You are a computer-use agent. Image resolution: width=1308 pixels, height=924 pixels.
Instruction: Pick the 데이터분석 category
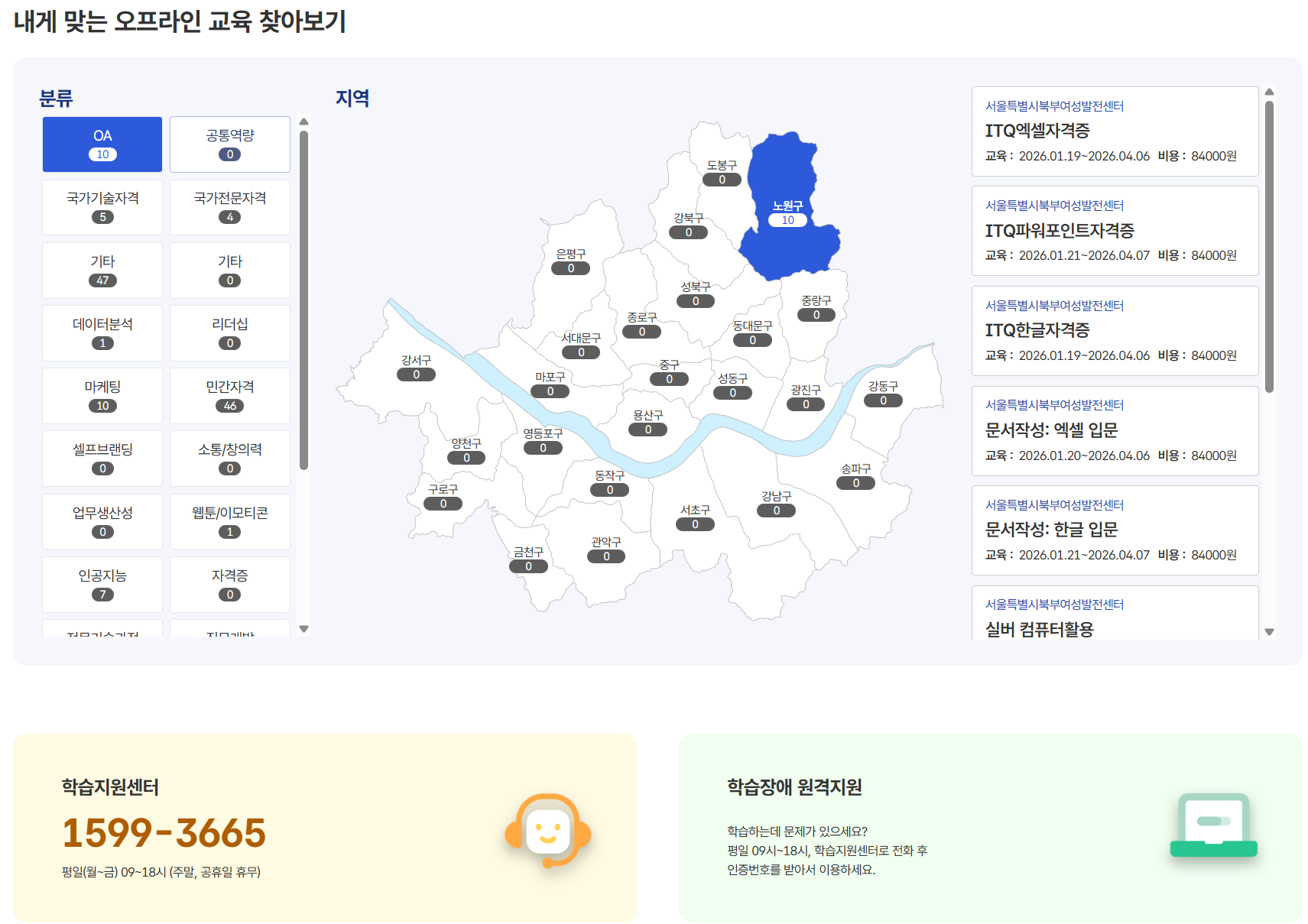pos(102,333)
